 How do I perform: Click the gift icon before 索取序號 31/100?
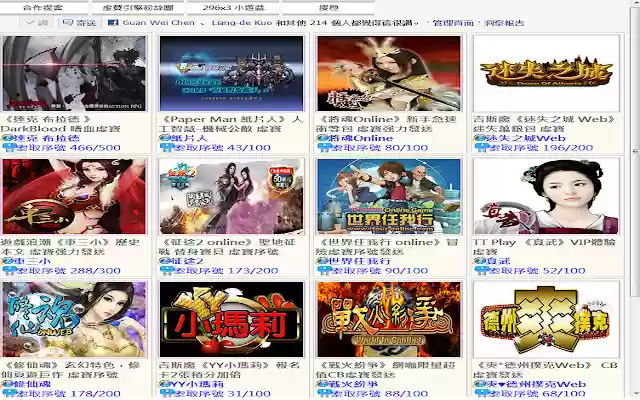click(x=167, y=394)
